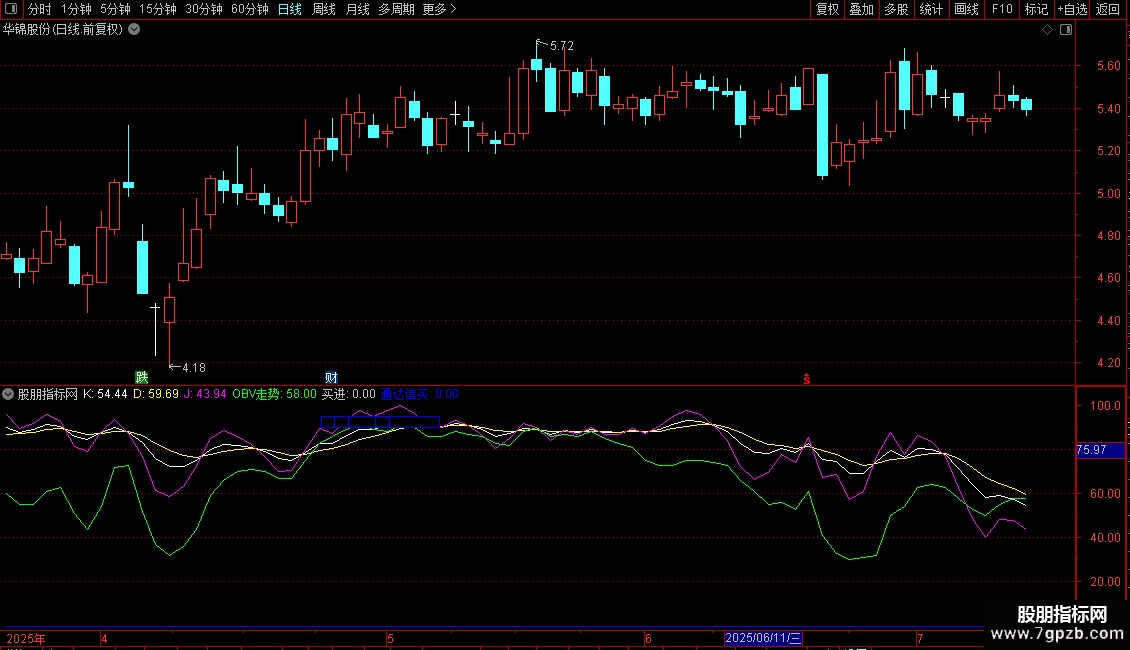Click the 买进: 0.00 value
The width and height of the screenshot is (1130, 650).
click(x=349, y=394)
